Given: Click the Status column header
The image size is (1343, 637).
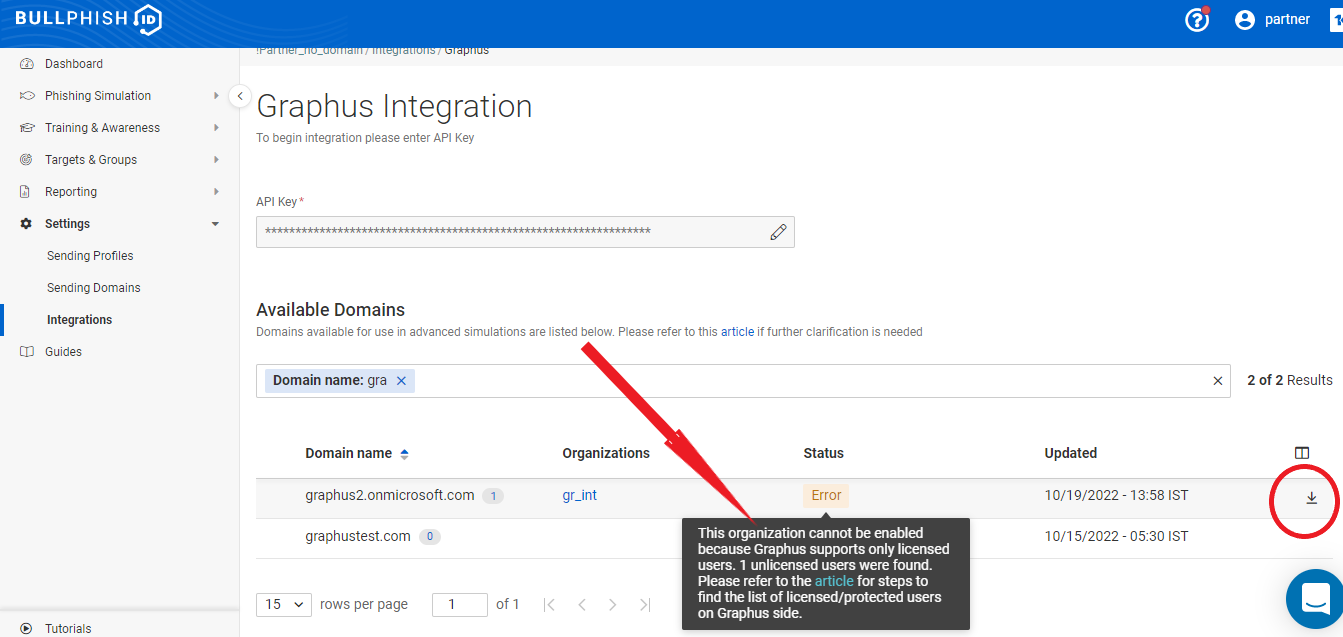Looking at the screenshot, I should tap(823, 453).
